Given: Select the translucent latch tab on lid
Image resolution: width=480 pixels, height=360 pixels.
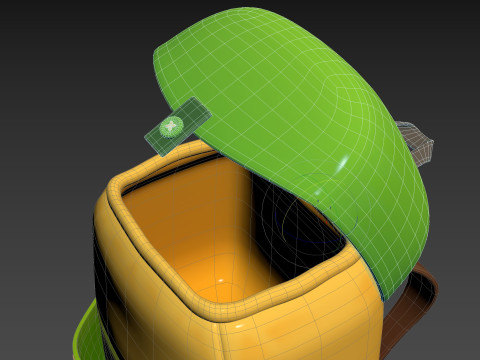Looking at the screenshot, I should coord(178,127).
